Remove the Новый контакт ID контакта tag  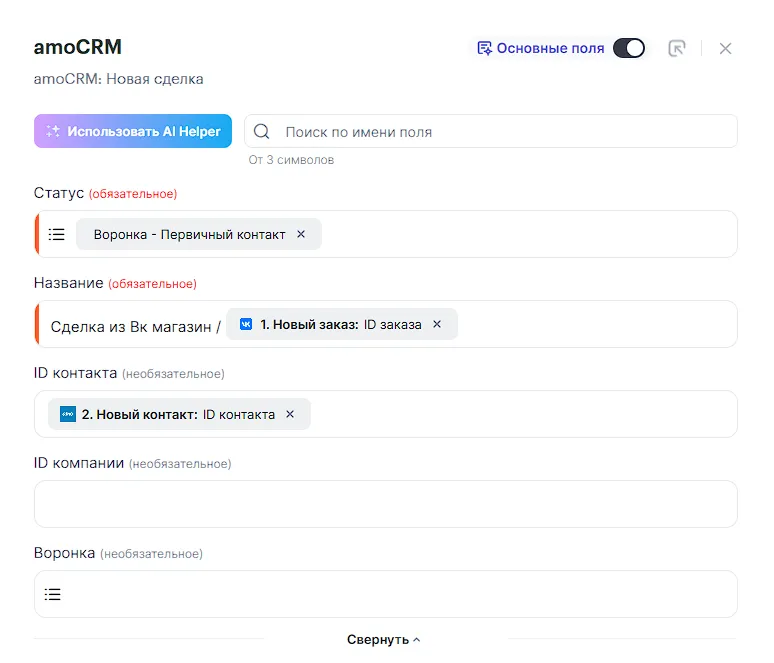pos(290,414)
